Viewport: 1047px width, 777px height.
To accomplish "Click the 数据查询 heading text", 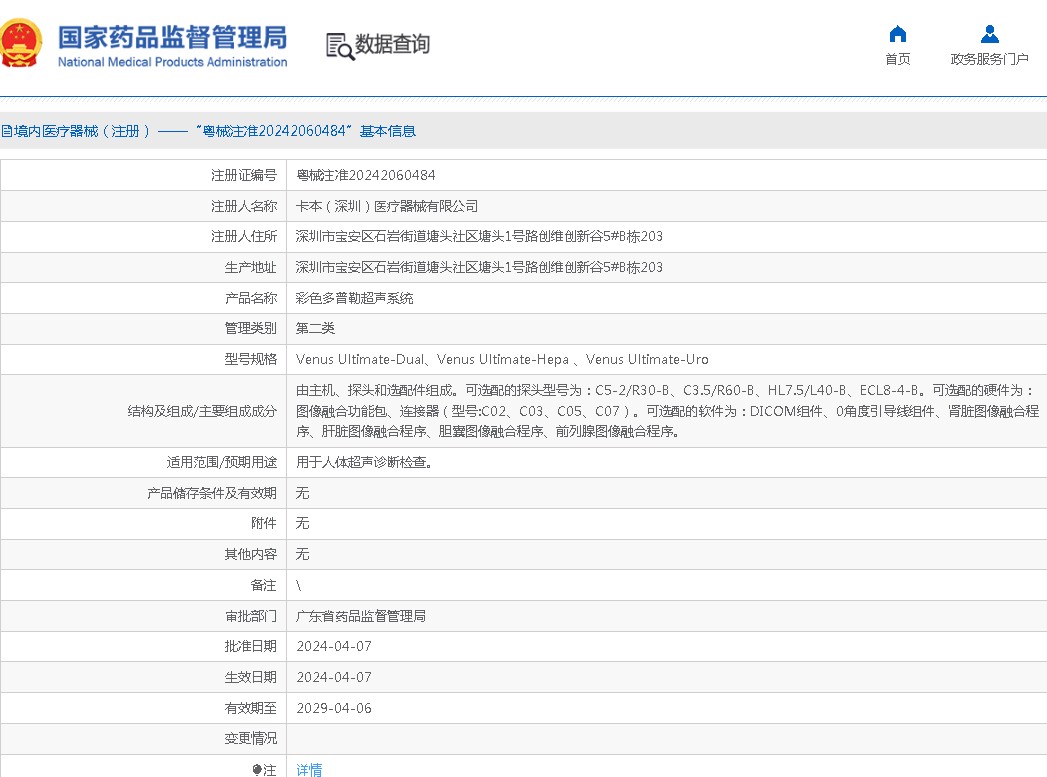I will (x=392, y=45).
